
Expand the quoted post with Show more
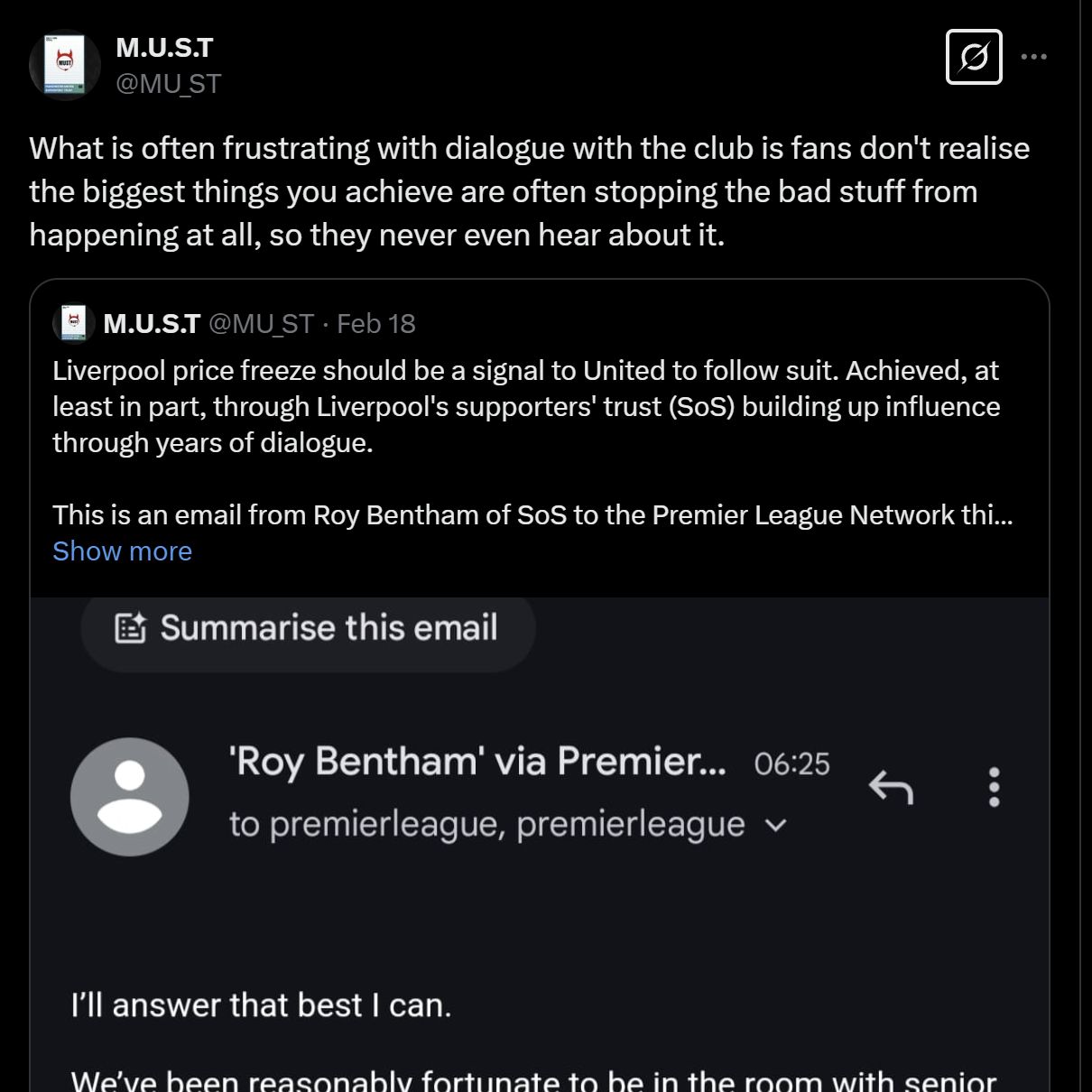[122, 551]
